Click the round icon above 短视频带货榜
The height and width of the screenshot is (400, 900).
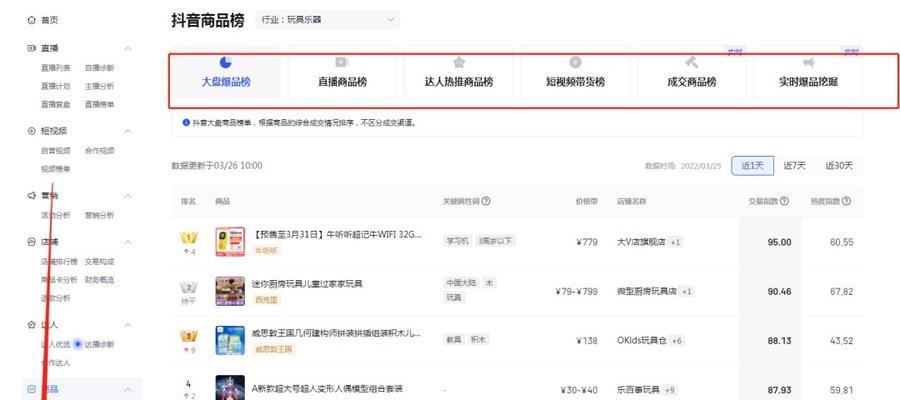click(x=575, y=62)
